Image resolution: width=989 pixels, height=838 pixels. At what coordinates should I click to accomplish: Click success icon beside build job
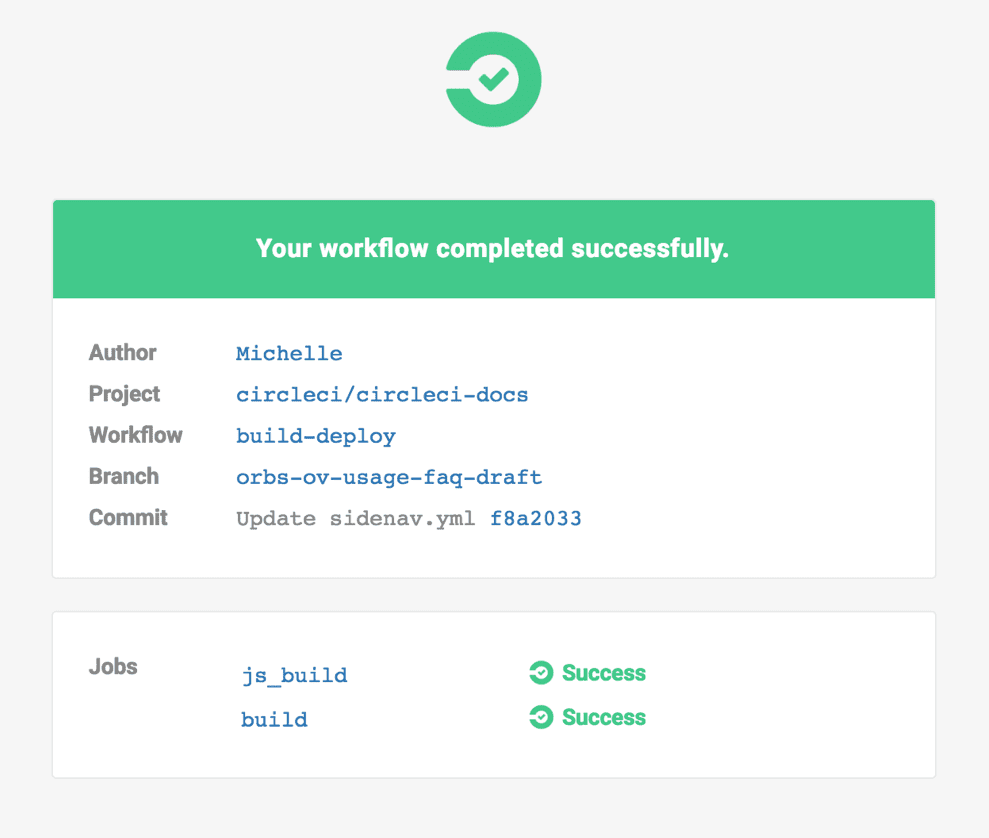[x=541, y=717]
